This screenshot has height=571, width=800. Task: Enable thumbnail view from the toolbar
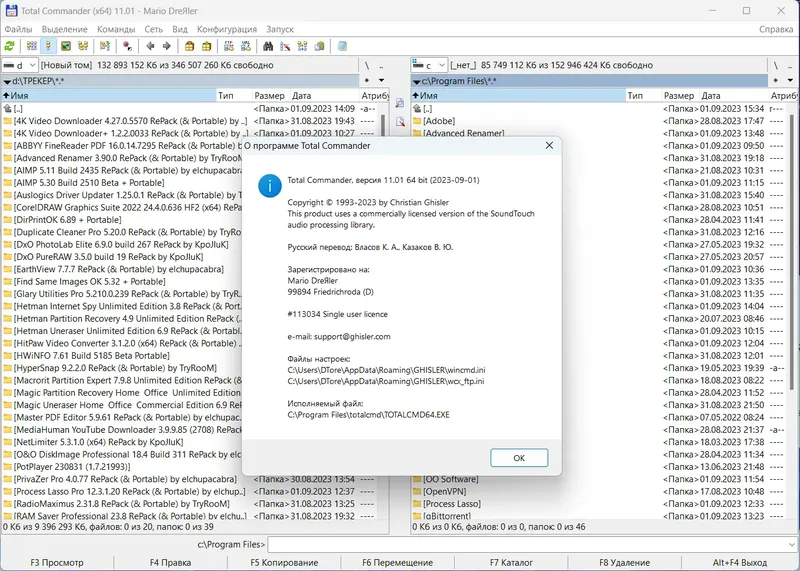point(66,46)
